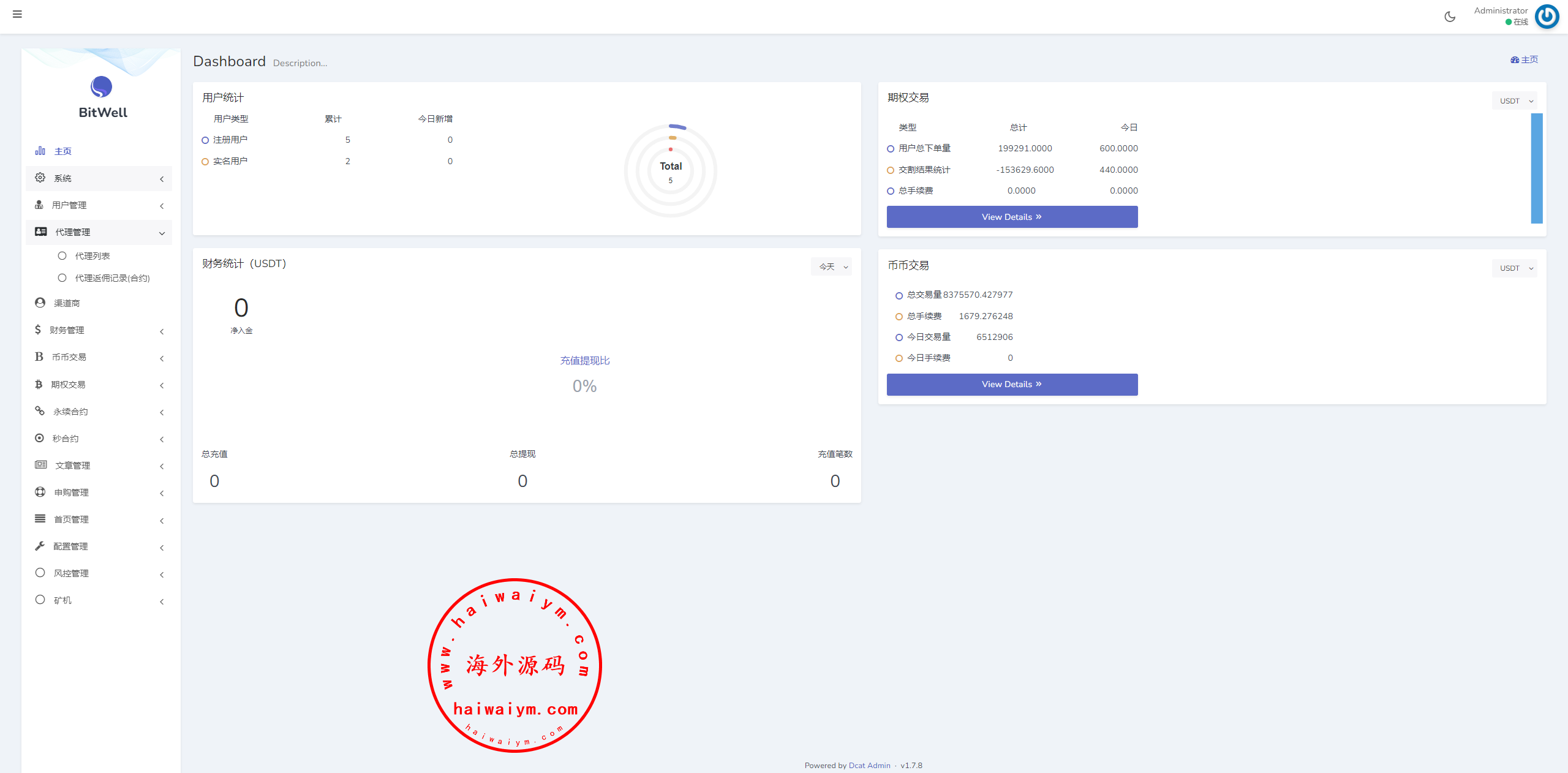The image size is (1568, 773).
Task: Click the bar chart 主页 icon
Action: coord(40,151)
